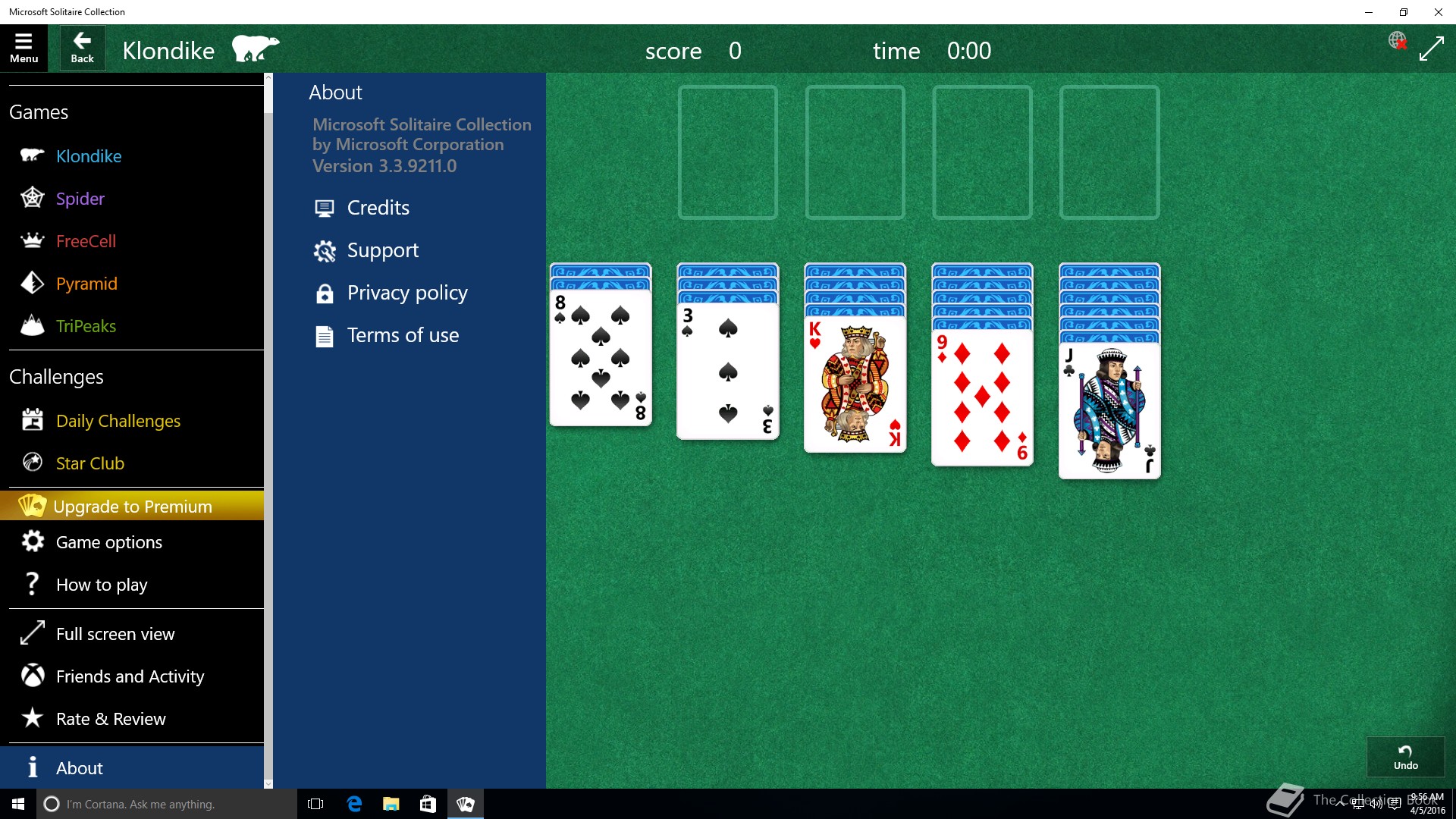
Task: Click the Solitaire Collection taskbar icon
Action: click(x=466, y=804)
